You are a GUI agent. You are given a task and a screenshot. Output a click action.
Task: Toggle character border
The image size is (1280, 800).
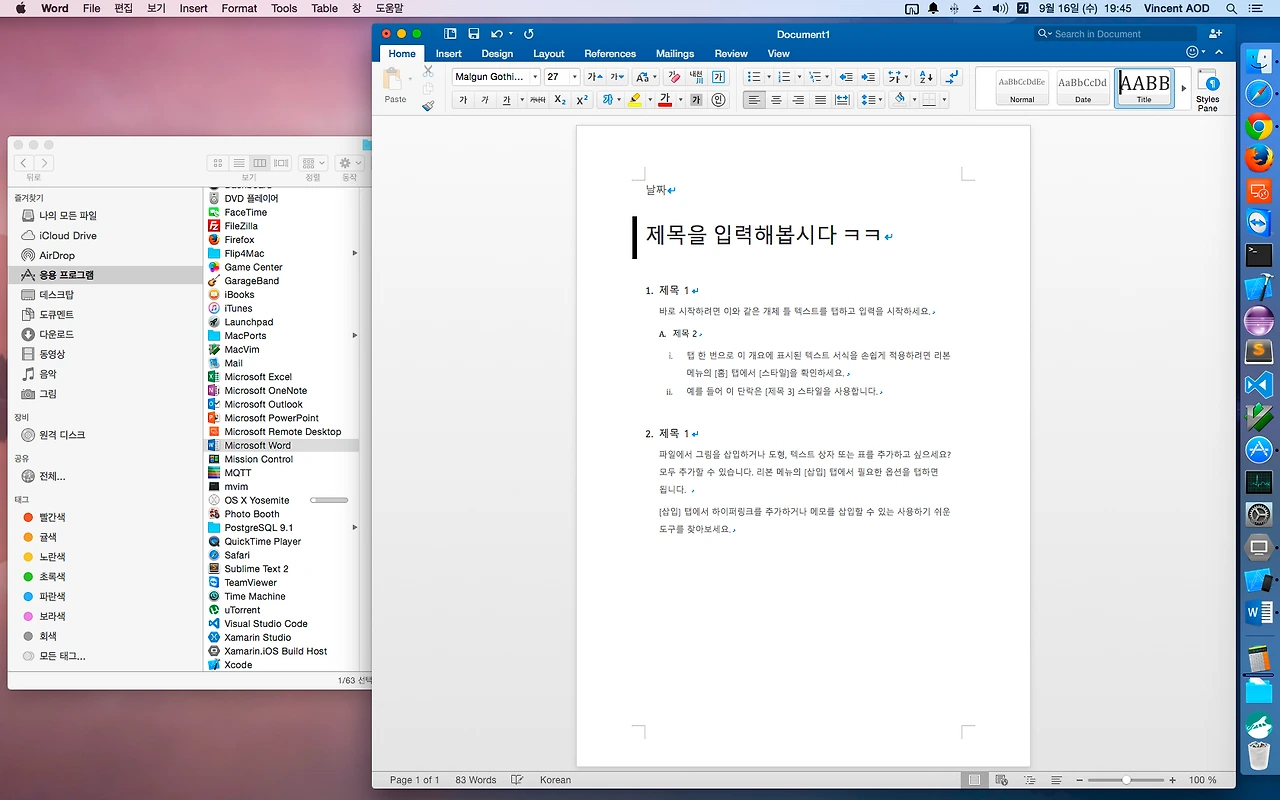(x=718, y=77)
